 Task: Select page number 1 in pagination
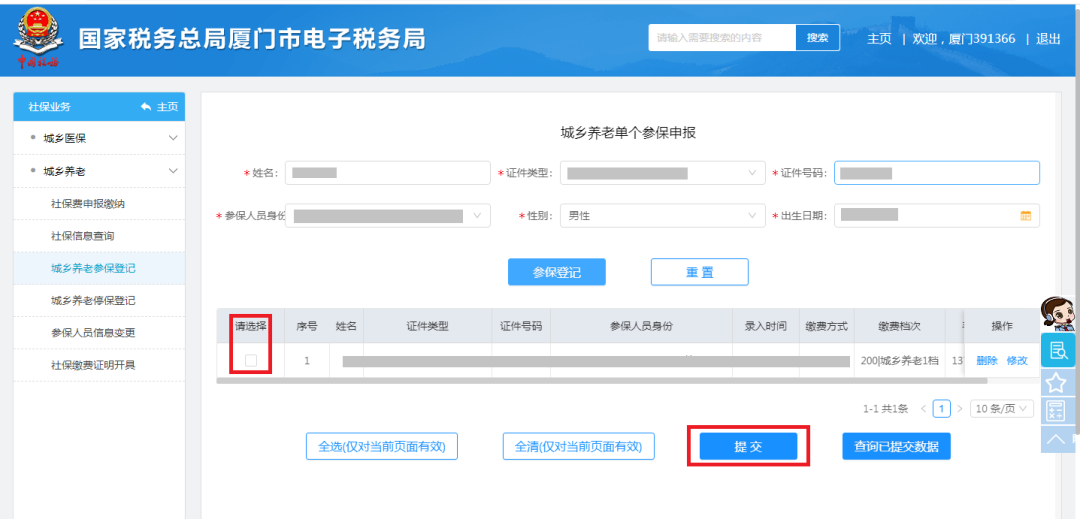pyautogui.click(x=942, y=409)
